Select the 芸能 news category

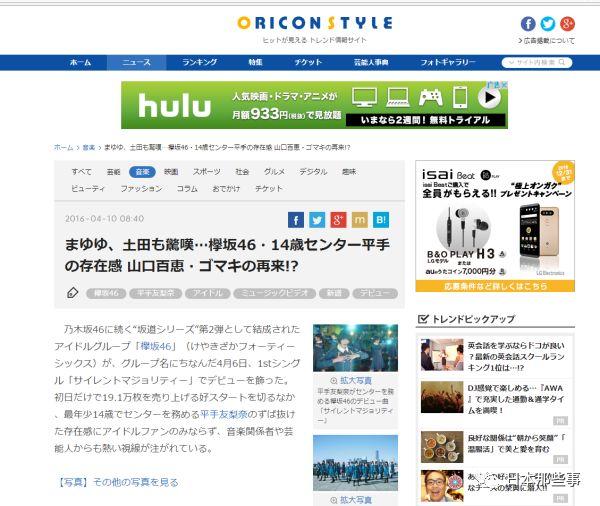[x=113, y=172]
